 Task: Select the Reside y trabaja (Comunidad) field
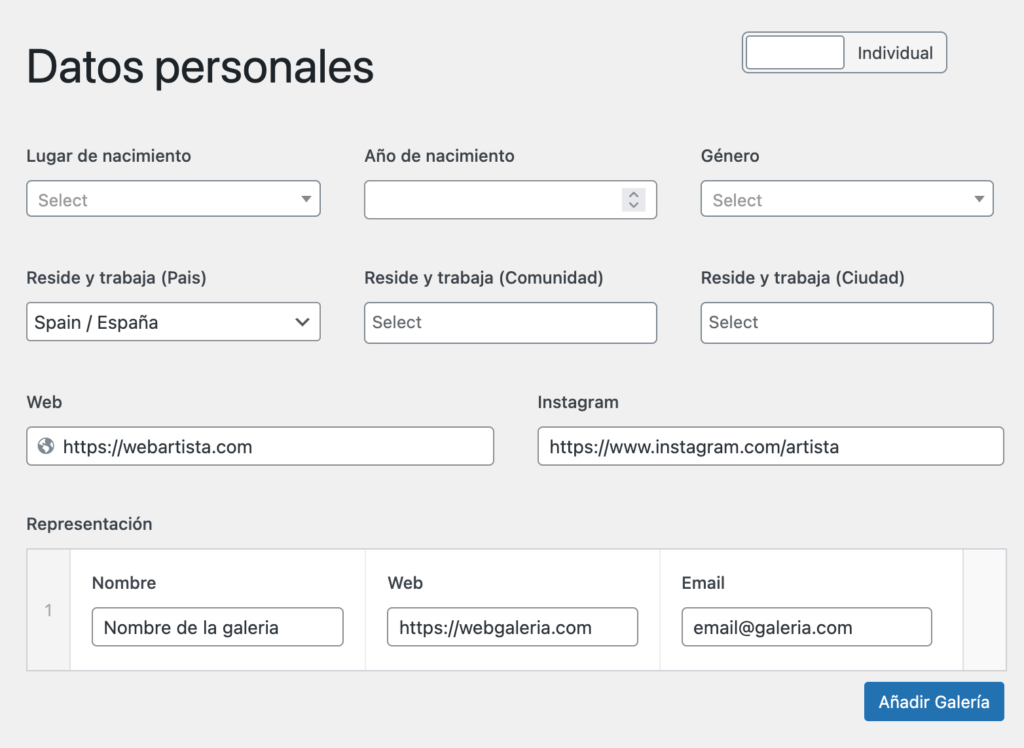510,322
